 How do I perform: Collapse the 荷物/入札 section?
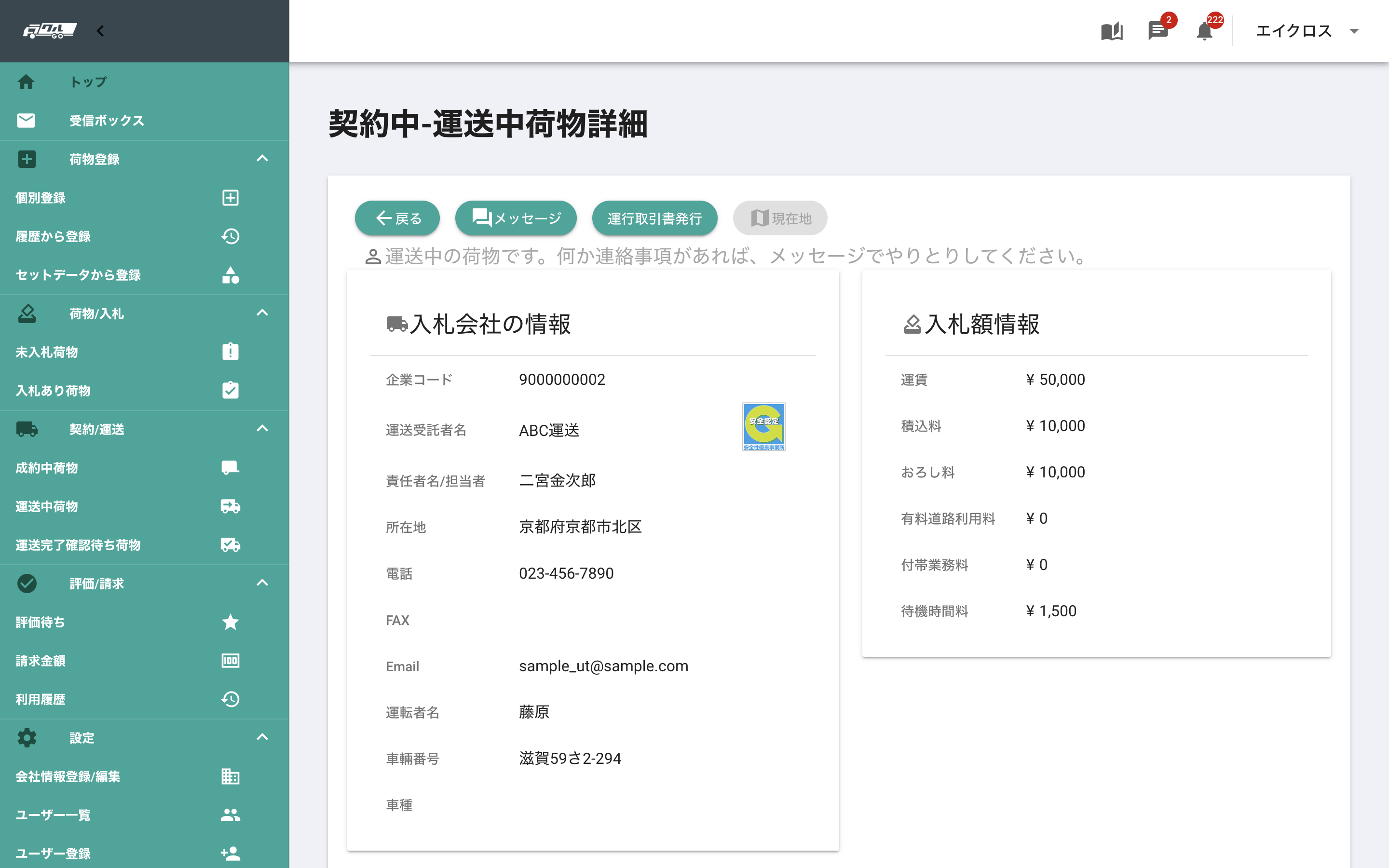click(262, 313)
